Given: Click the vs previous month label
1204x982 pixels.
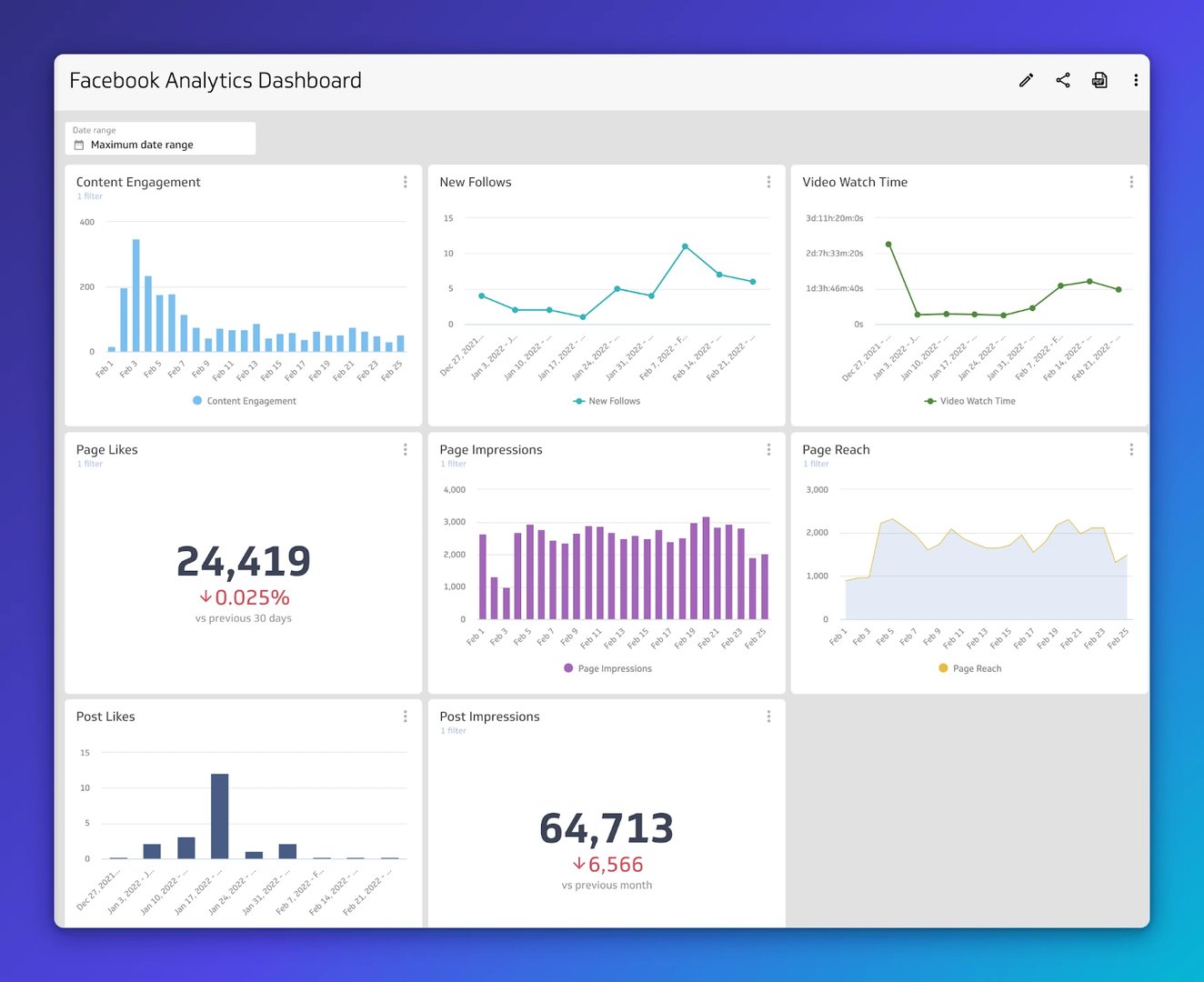Looking at the screenshot, I should pyautogui.click(x=607, y=886).
